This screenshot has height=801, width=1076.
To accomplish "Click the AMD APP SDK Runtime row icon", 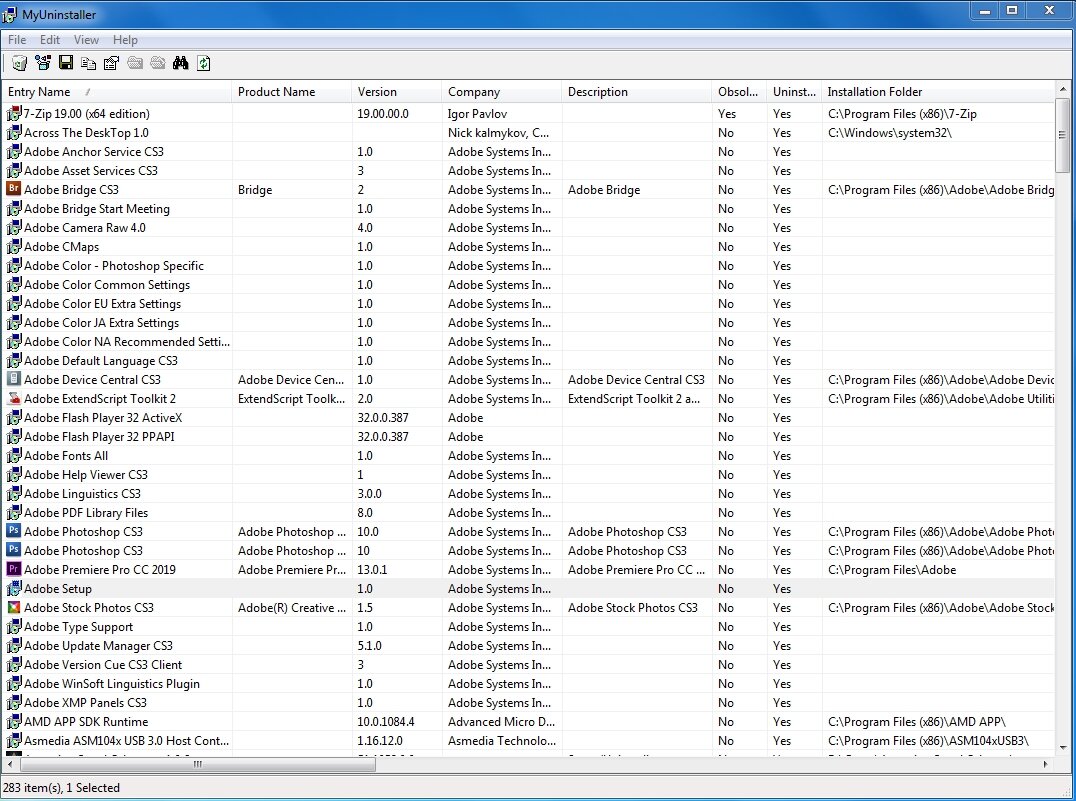I will (x=14, y=721).
